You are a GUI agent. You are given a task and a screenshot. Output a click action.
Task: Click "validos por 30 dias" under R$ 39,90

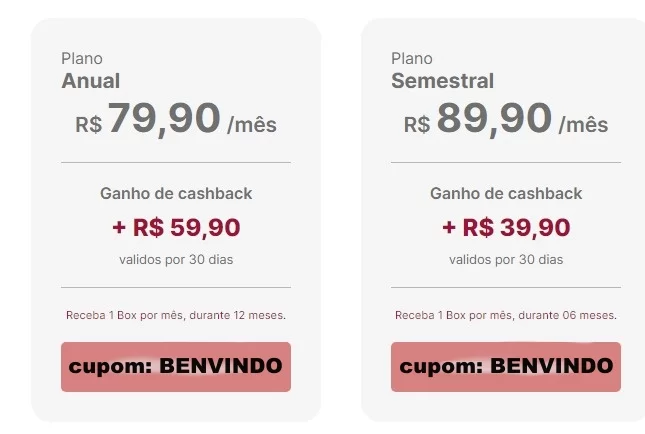click(506, 260)
